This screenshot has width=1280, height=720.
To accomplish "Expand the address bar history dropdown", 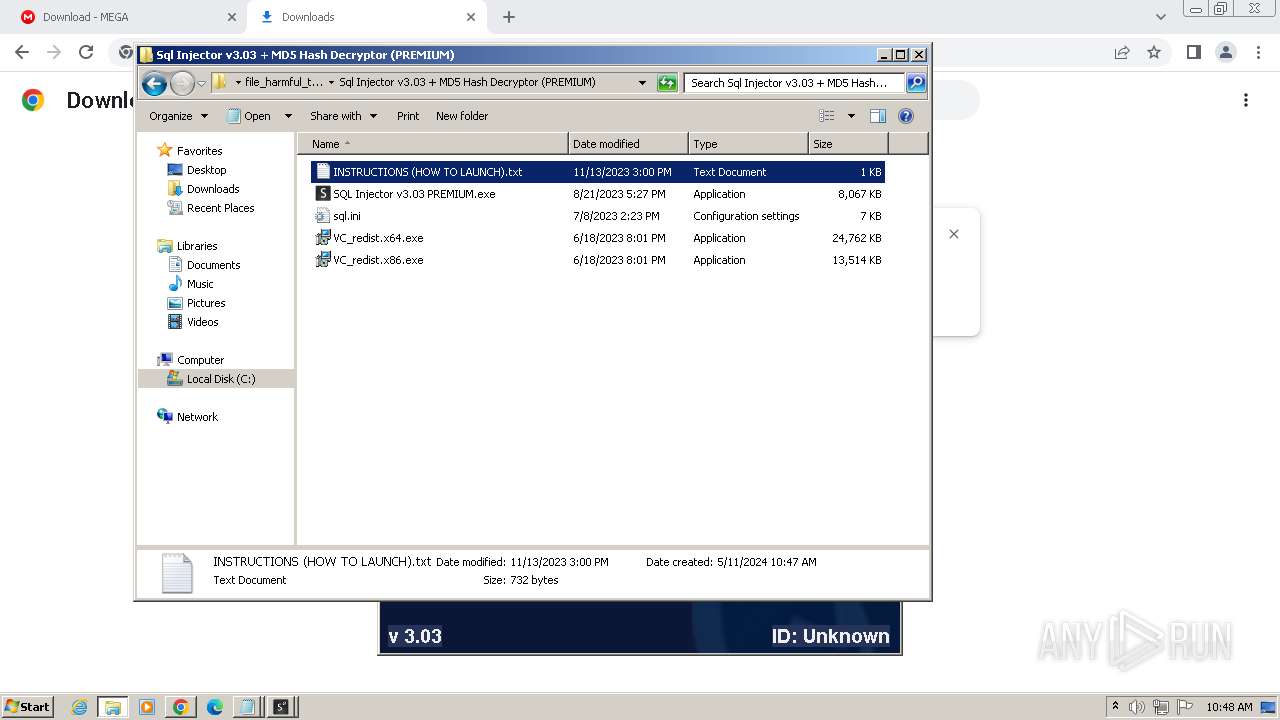I will [x=642, y=83].
